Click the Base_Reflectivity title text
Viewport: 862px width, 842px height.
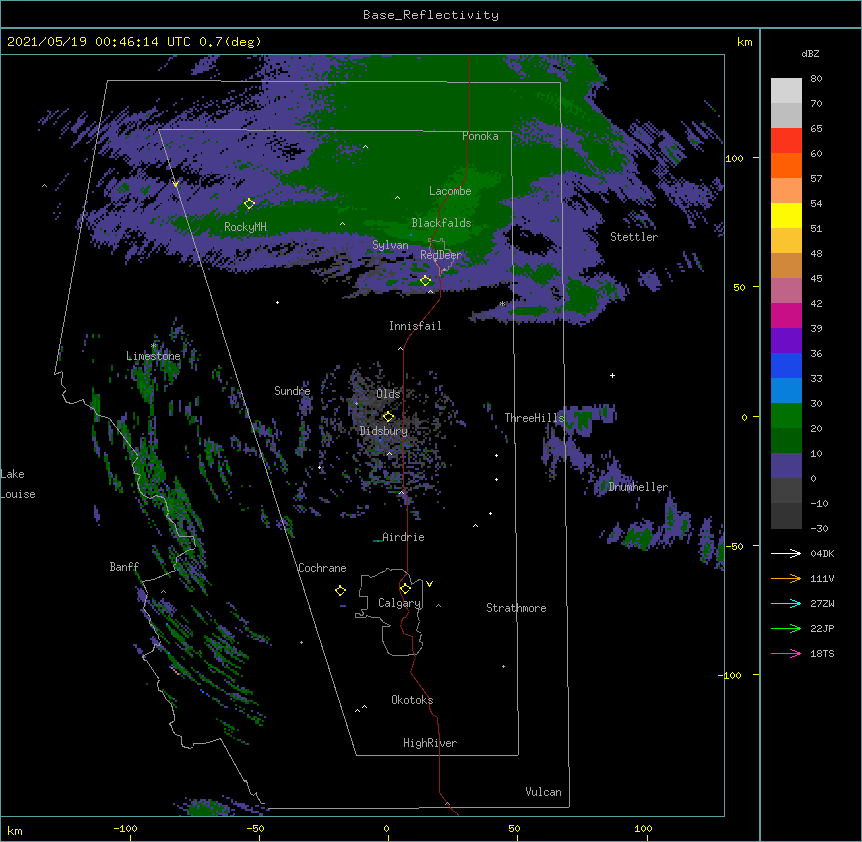pos(431,15)
